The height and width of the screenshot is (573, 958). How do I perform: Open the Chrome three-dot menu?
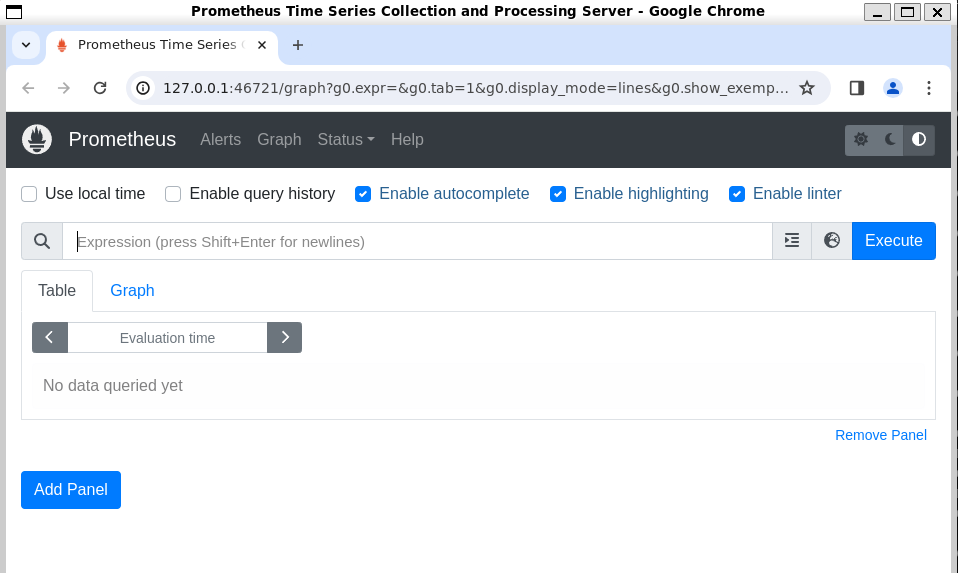[929, 88]
